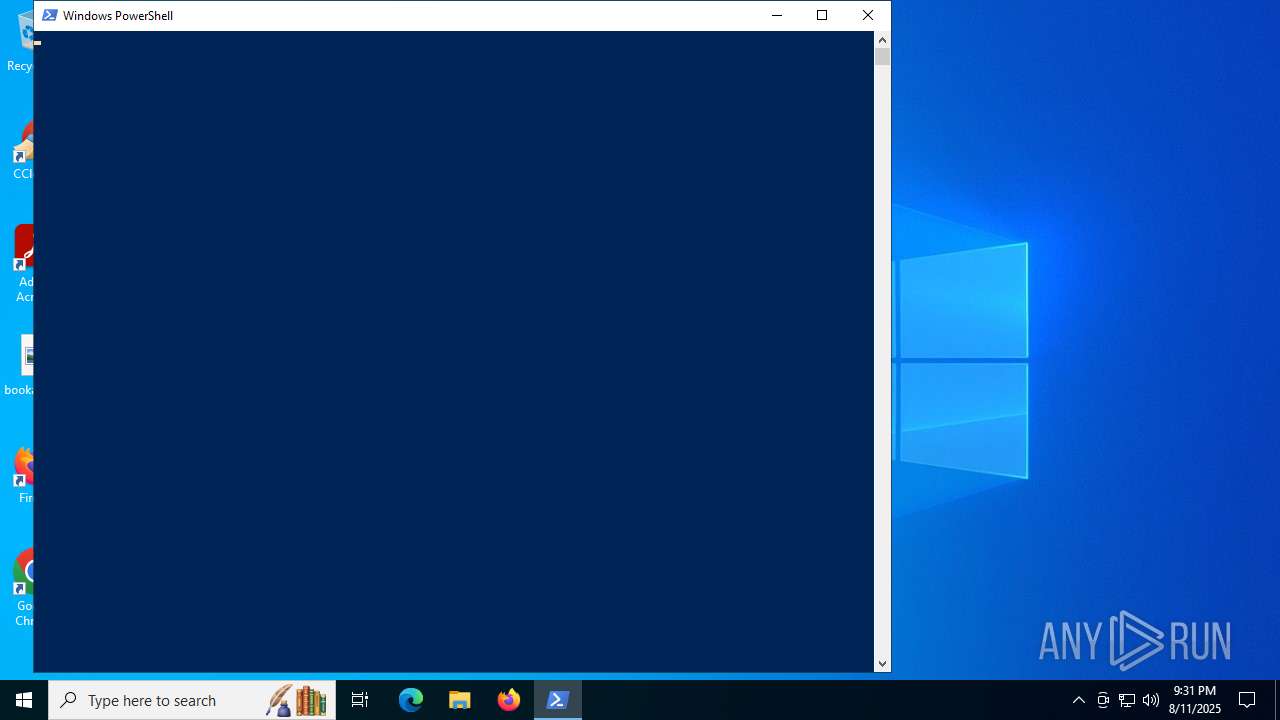
Task: Open the Action Center notifications icon
Action: [1247, 700]
